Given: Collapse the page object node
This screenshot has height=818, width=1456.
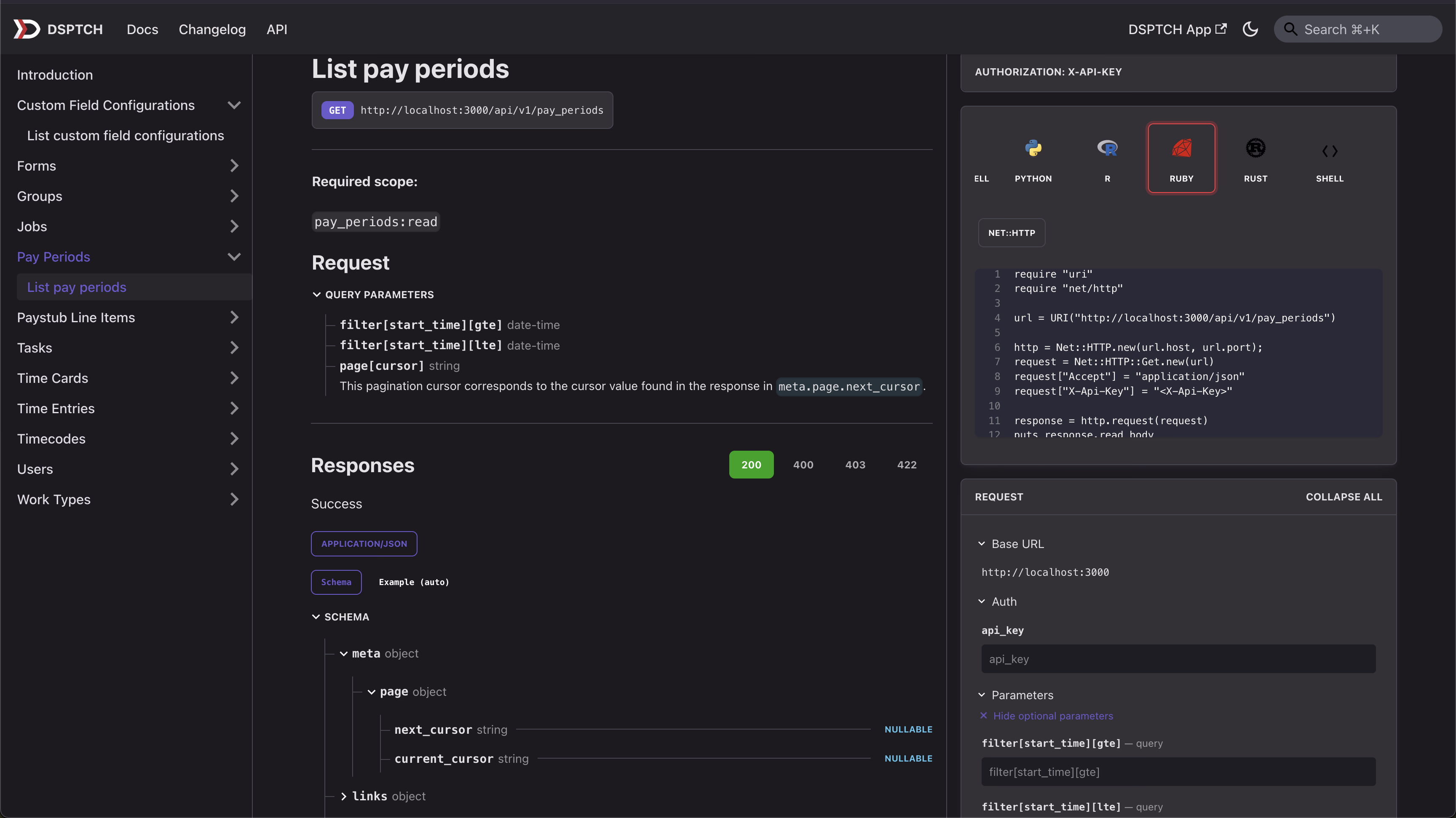Looking at the screenshot, I should (x=371, y=692).
